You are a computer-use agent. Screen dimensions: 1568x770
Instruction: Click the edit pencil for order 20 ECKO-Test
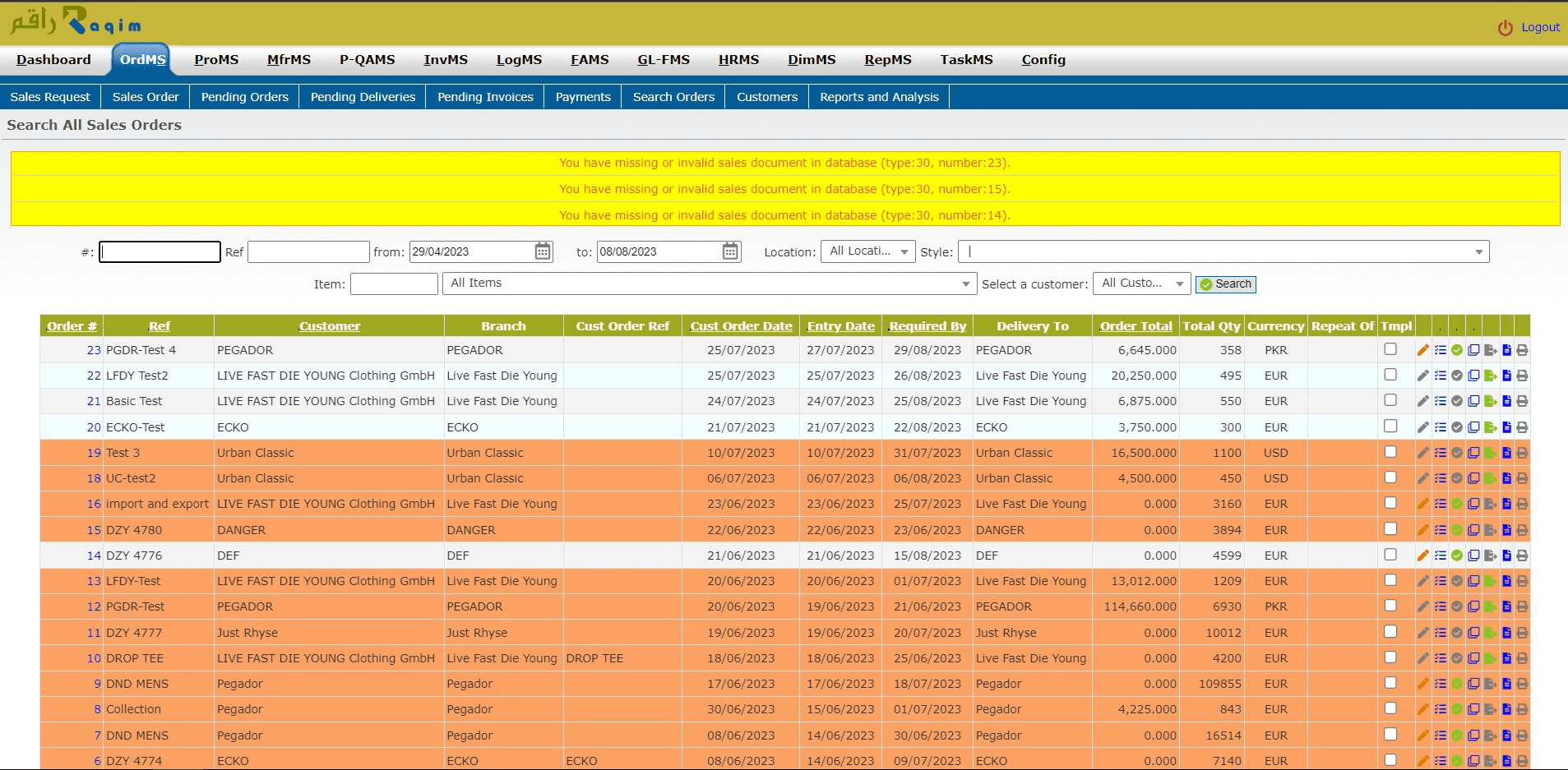[x=1422, y=427]
